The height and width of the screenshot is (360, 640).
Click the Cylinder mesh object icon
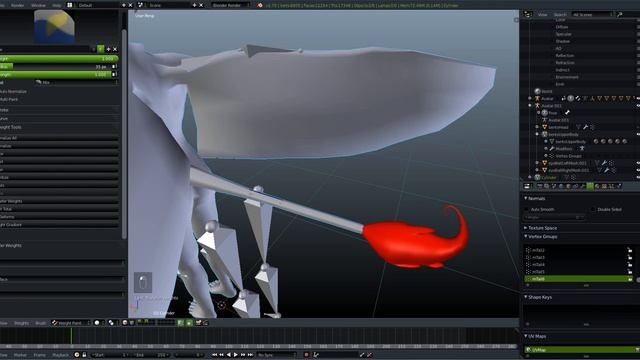(537, 178)
